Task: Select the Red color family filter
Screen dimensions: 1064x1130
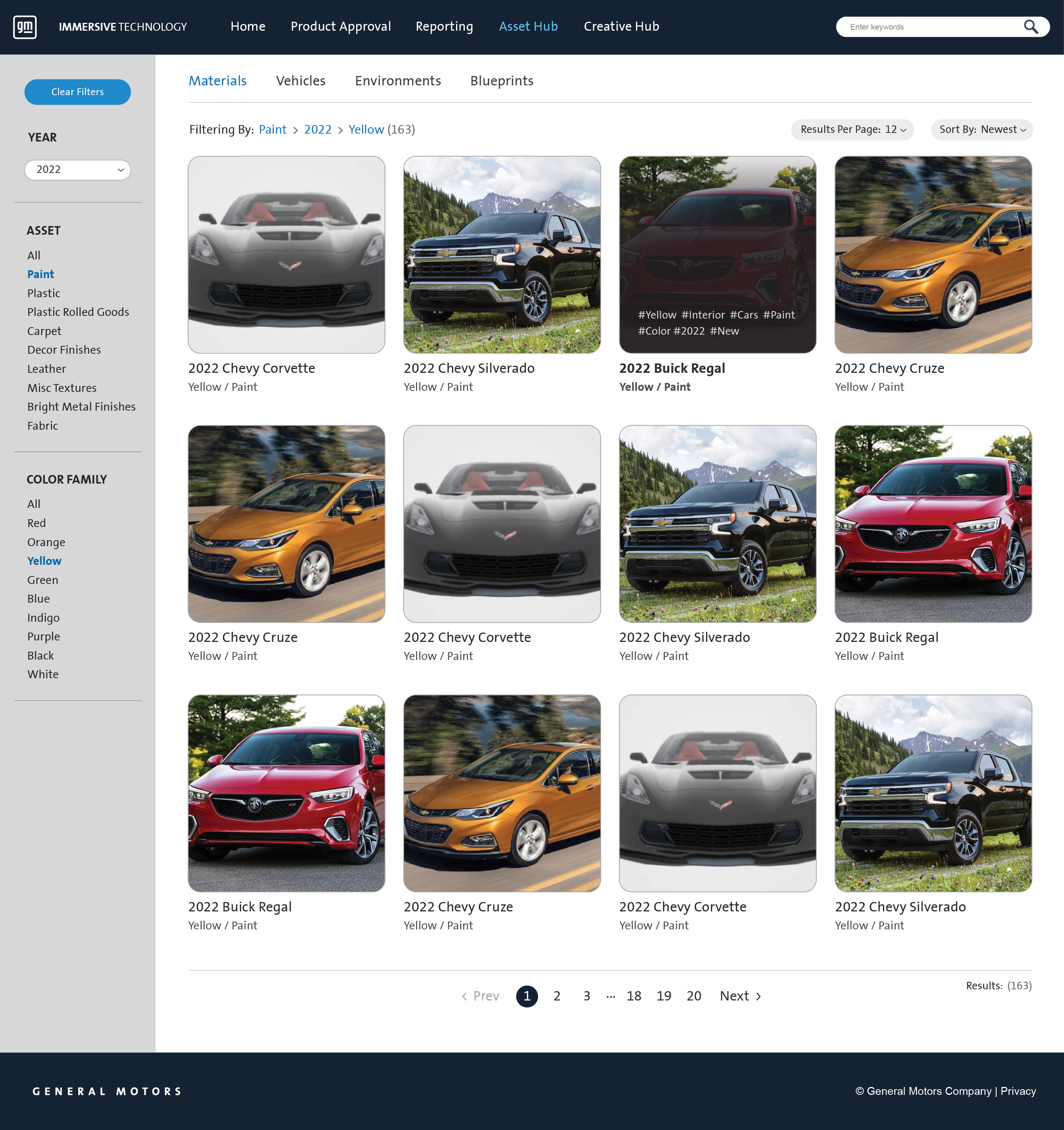Action: click(x=36, y=523)
